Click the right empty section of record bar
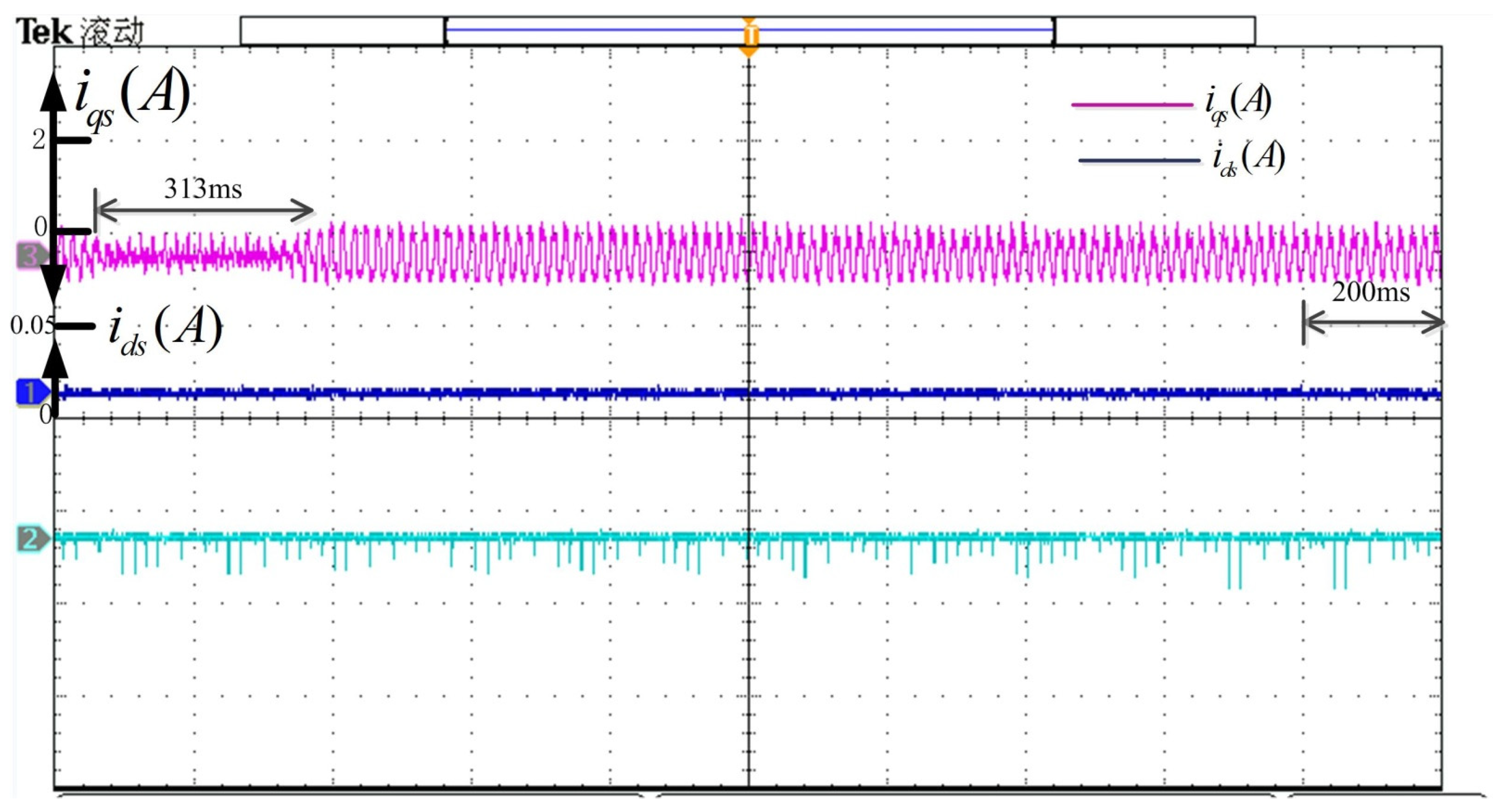Image resolution: width=1493 pixels, height=812 pixels. point(1155,31)
